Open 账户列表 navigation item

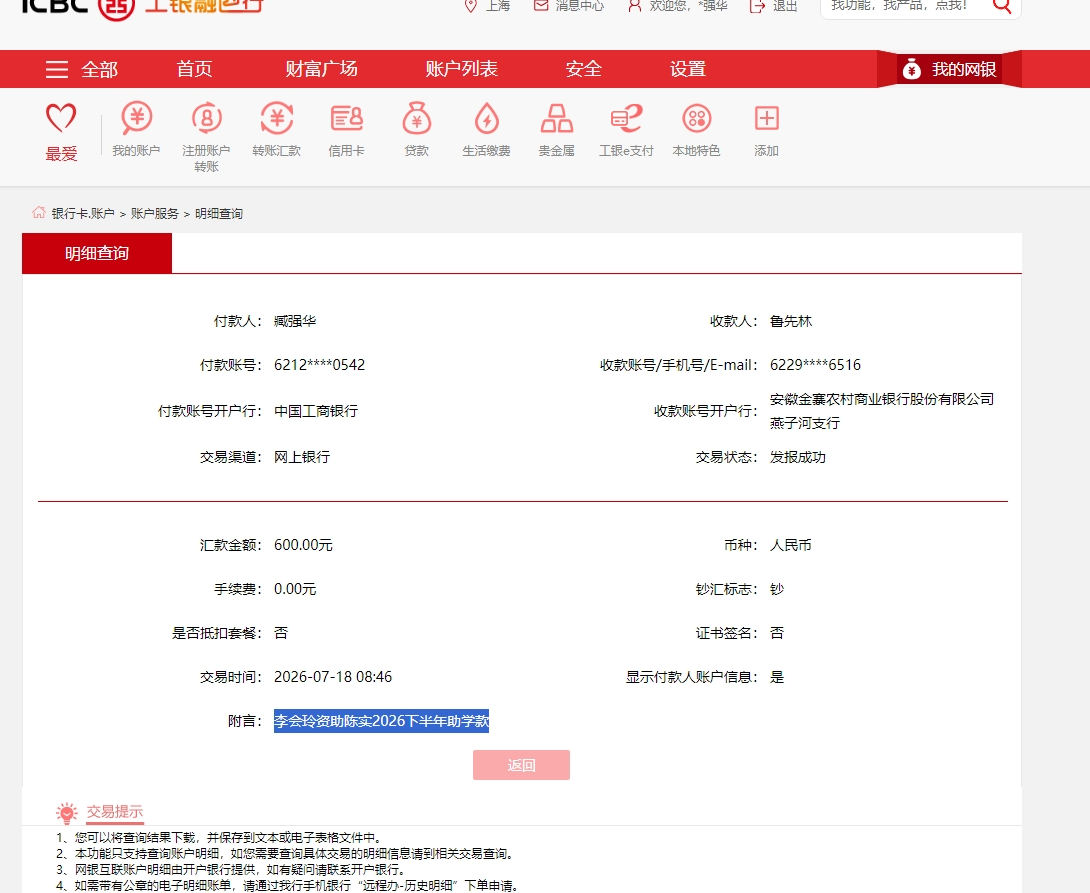[x=462, y=69]
